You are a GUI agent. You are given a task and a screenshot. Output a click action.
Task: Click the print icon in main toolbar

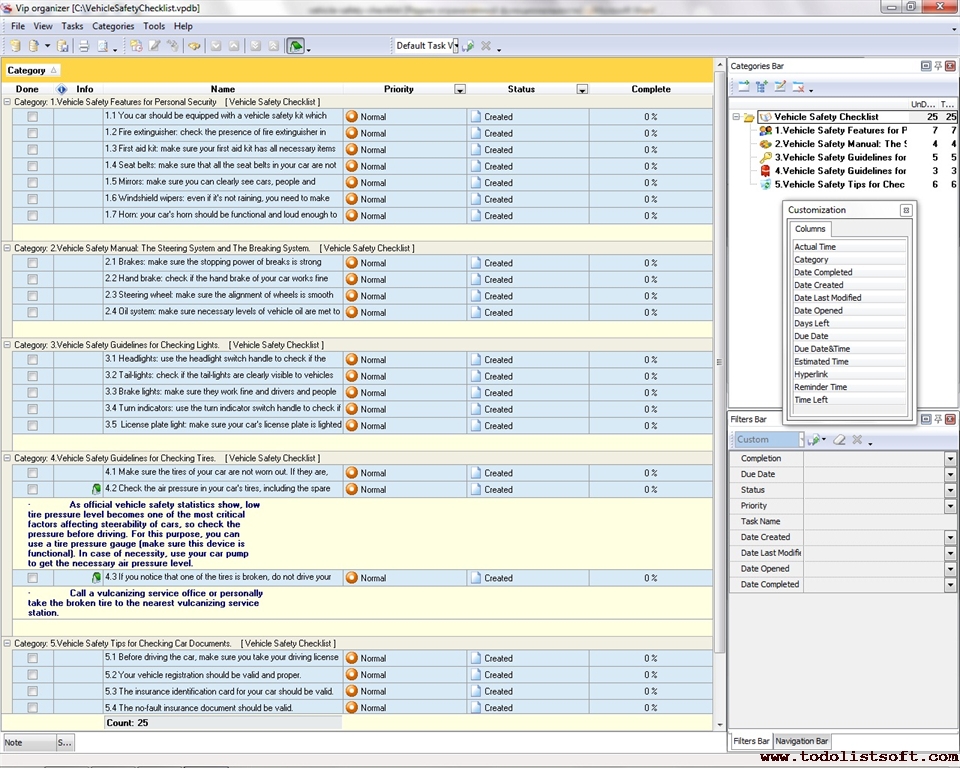point(84,46)
